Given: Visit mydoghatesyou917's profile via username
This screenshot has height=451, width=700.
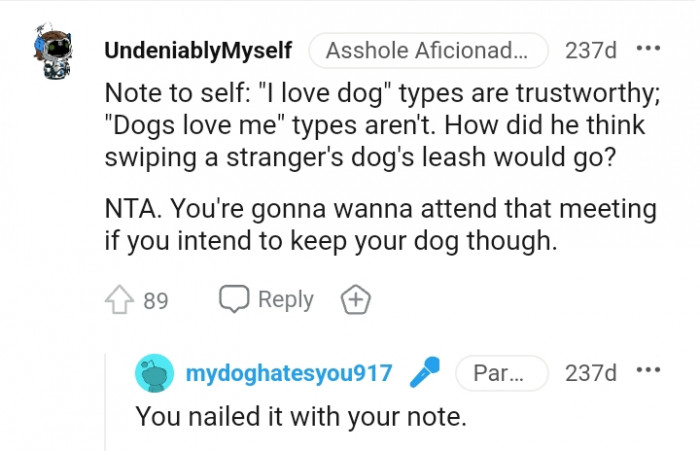Looking at the screenshot, I should coord(289,374).
